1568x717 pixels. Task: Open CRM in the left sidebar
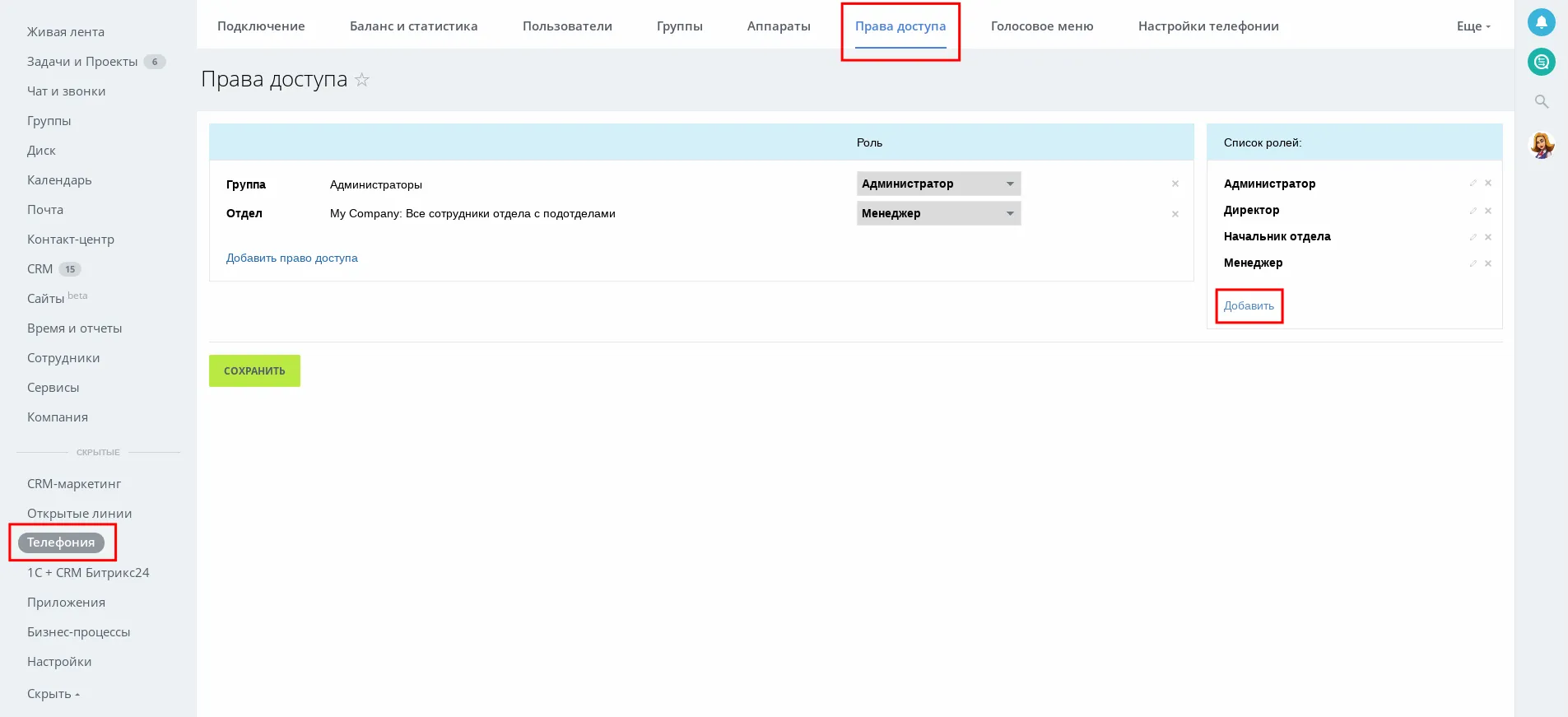pos(40,269)
